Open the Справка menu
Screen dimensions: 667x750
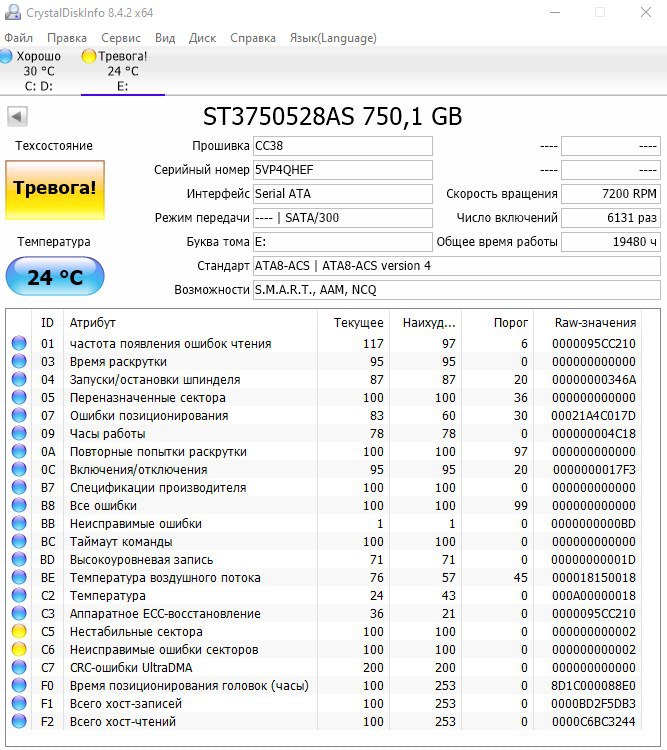253,38
